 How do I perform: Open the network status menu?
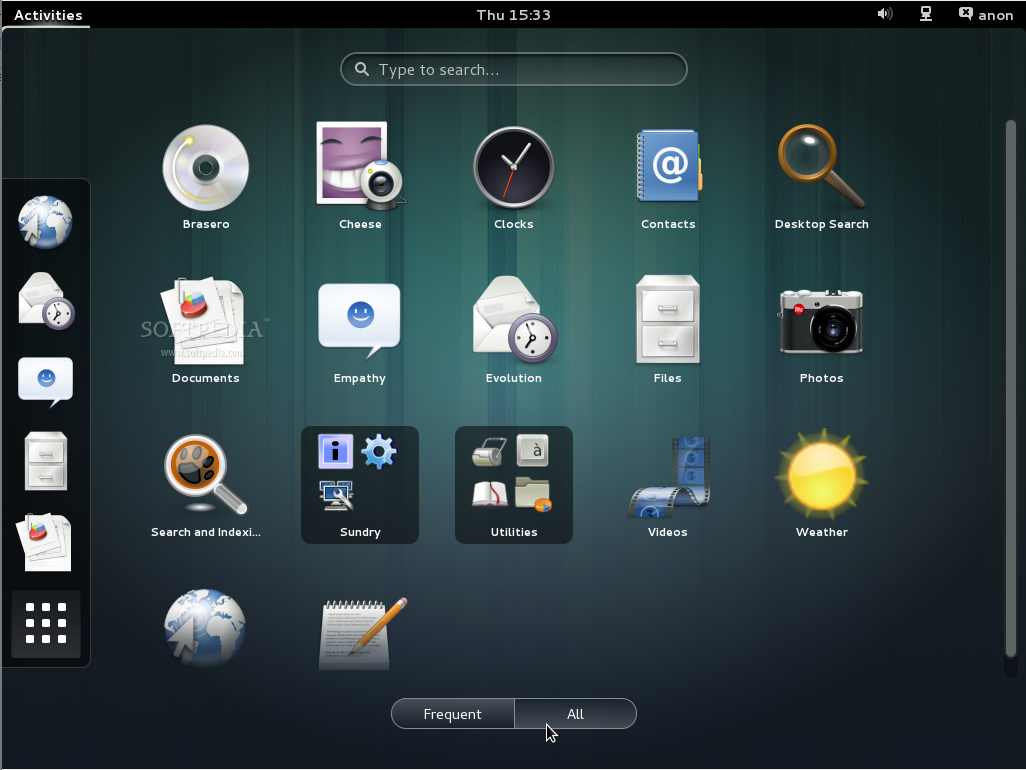coord(926,14)
